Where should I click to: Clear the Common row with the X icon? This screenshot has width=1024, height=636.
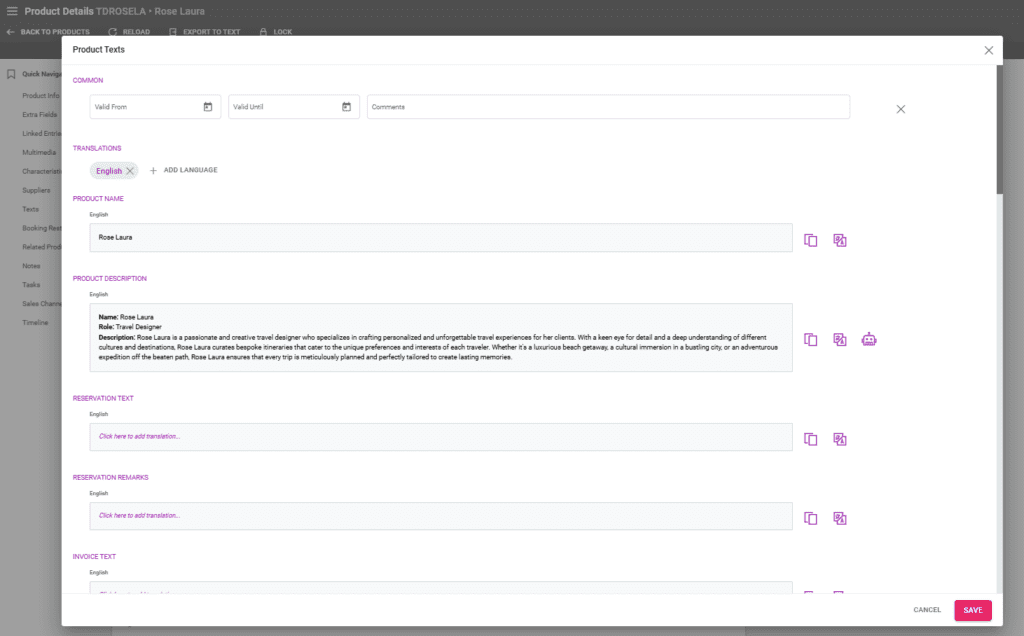[x=900, y=109]
